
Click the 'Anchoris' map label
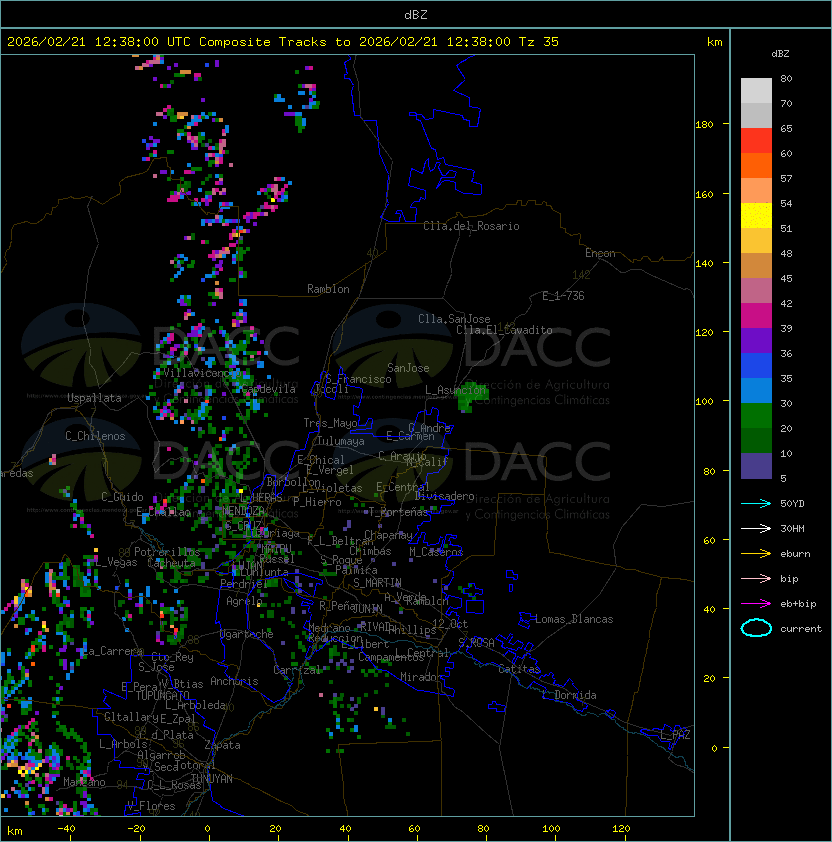(234, 681)
